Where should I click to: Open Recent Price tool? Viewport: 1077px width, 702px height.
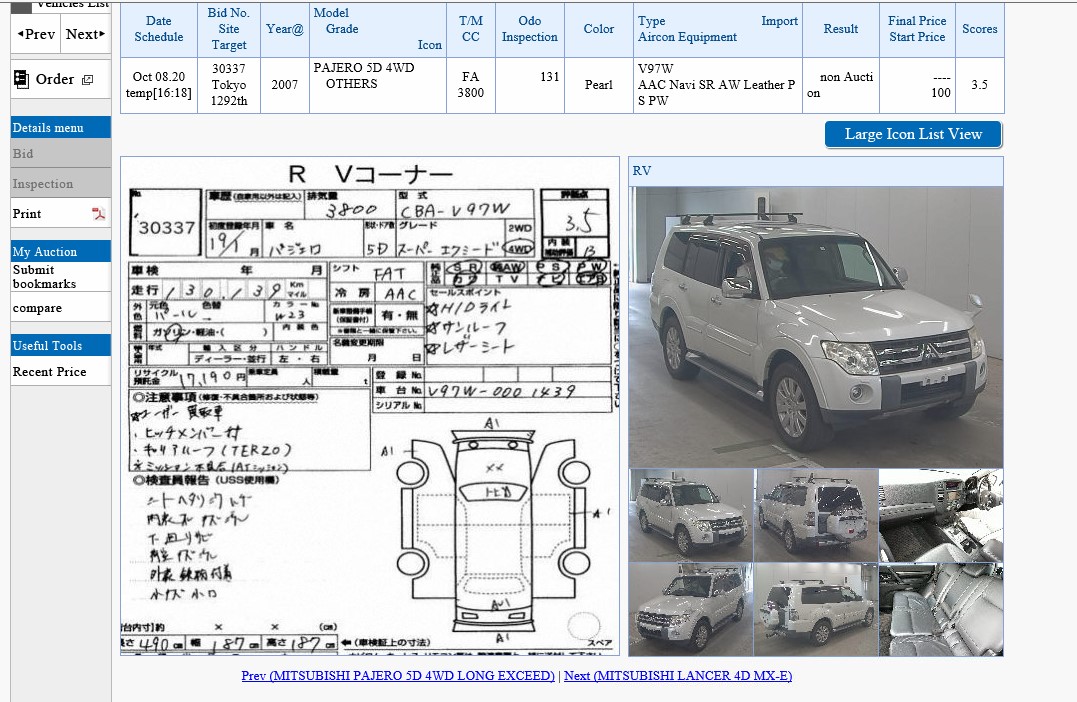pyautogui.click(x=60, y=372)
